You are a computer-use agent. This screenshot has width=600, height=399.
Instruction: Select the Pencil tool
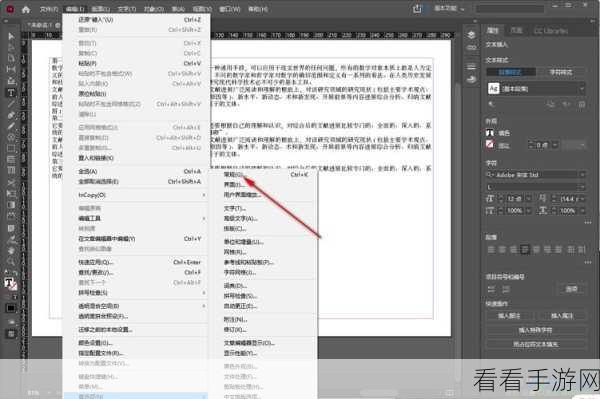11,126
